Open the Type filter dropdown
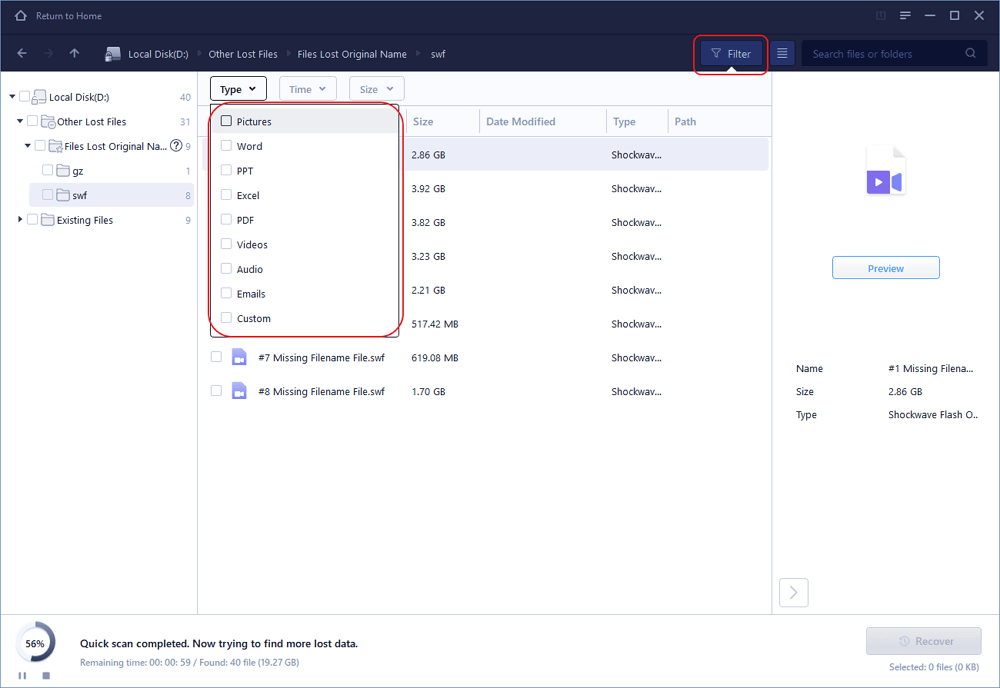Viewport: 1000px width, 688px height. click(x=238, y=89)
